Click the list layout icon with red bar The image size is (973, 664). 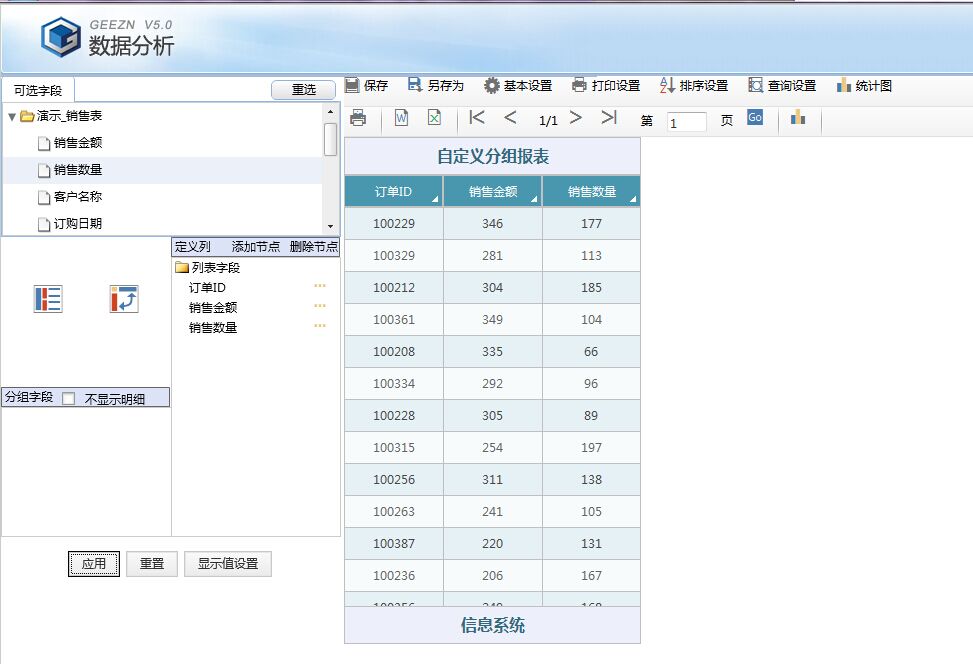[x=48, y=299]
